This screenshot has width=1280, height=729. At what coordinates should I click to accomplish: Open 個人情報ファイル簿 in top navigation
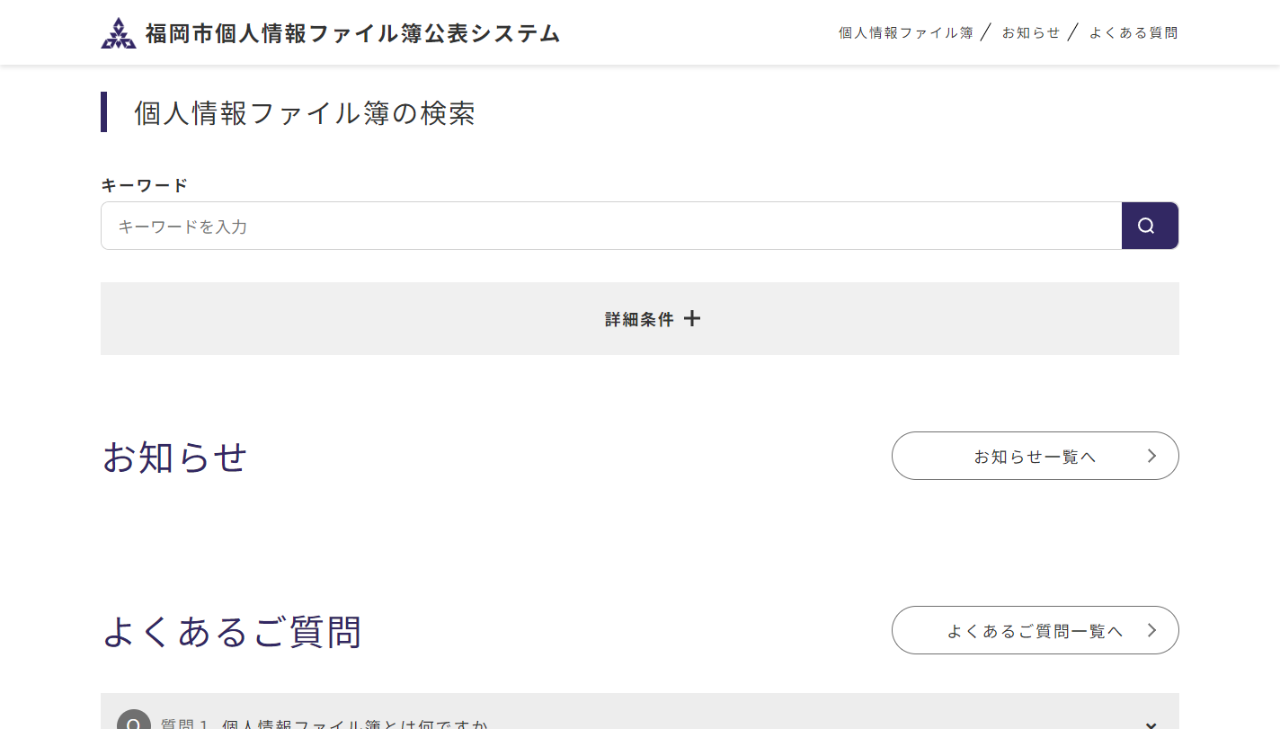click(x=906, y=33)
